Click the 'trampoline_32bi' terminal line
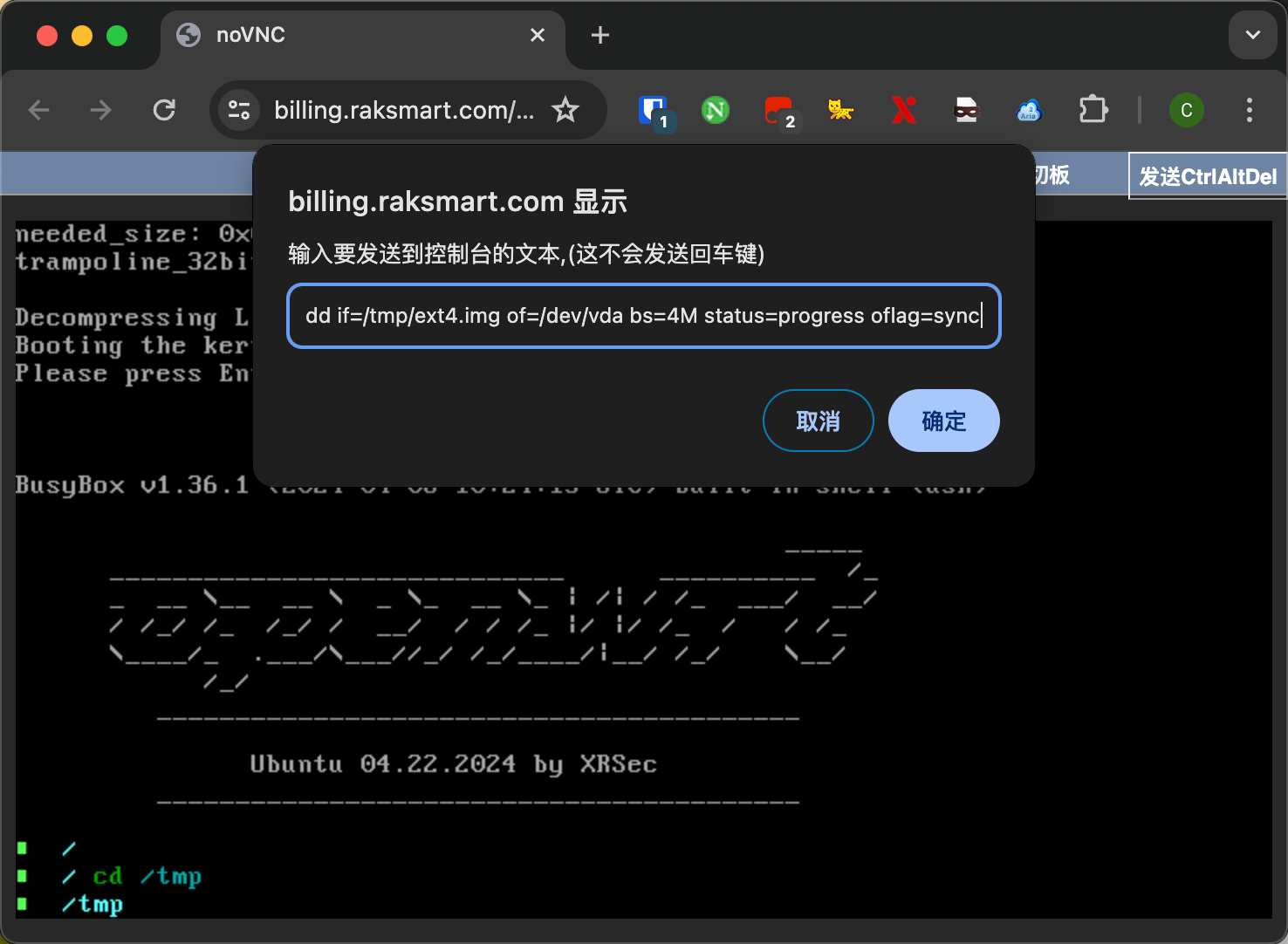 (134, 262)
